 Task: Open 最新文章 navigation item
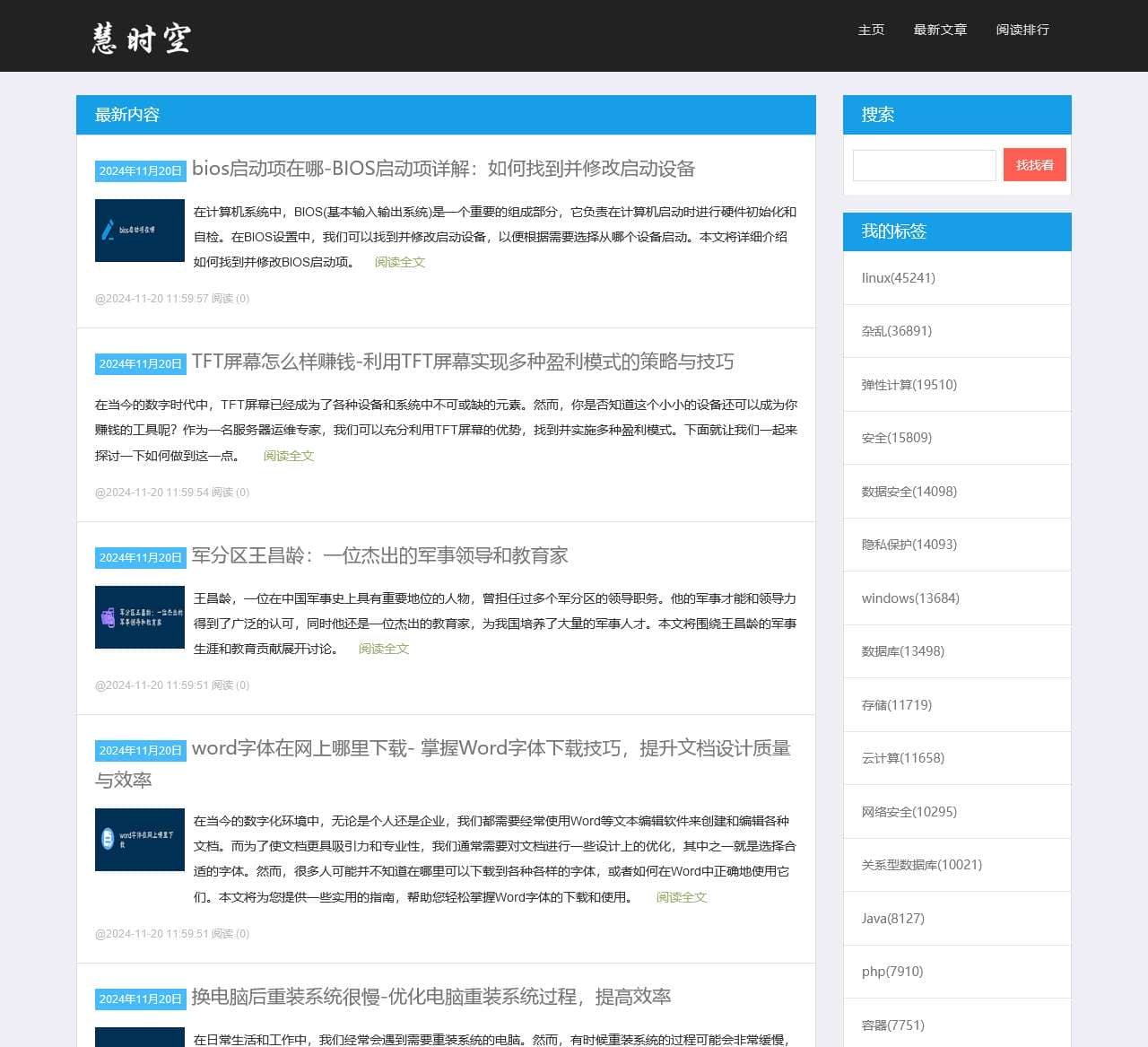click(940, 30)
